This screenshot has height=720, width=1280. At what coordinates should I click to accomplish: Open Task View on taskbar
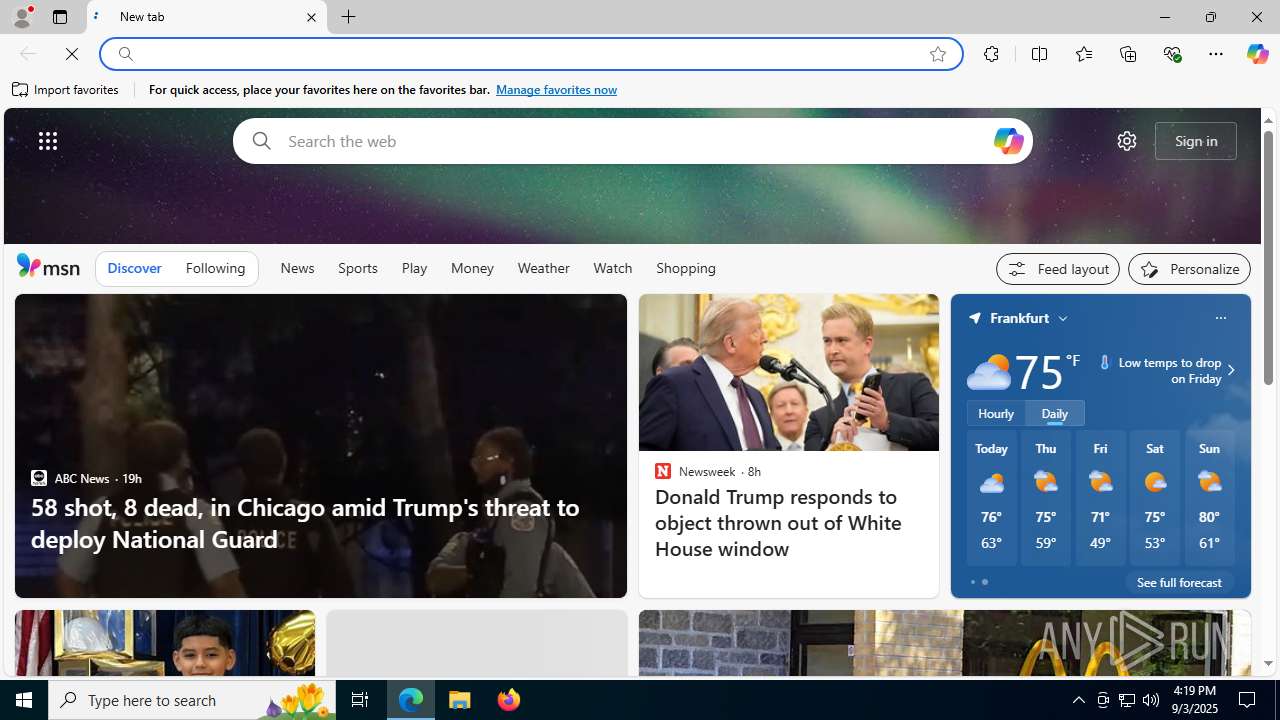click(x=360, y=700)
